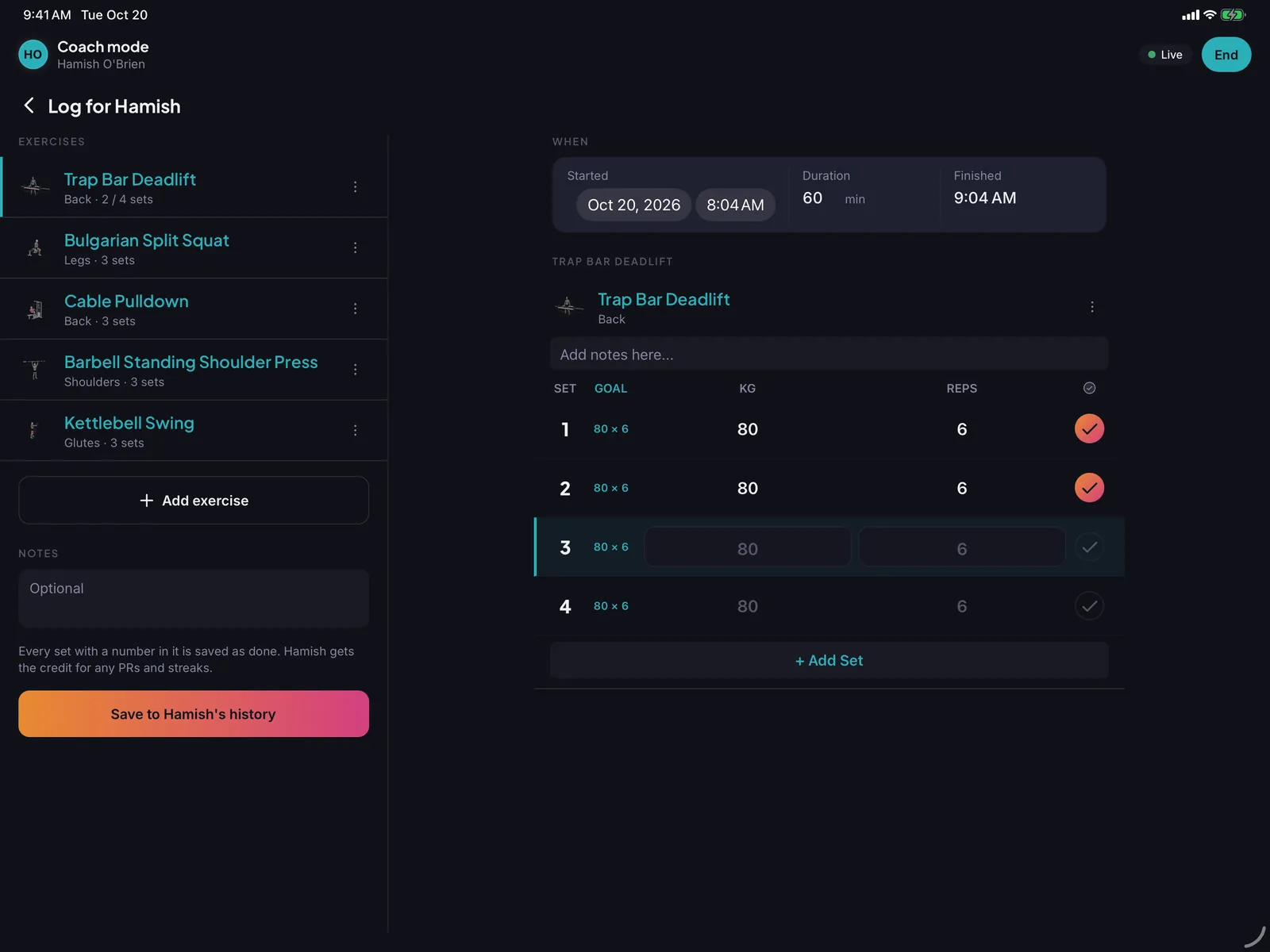Image resolution: width=1270 pixels, height=952 pixels.
Task: Open options menu for Bulgarian Split Squat
Action: coord(355,248)
